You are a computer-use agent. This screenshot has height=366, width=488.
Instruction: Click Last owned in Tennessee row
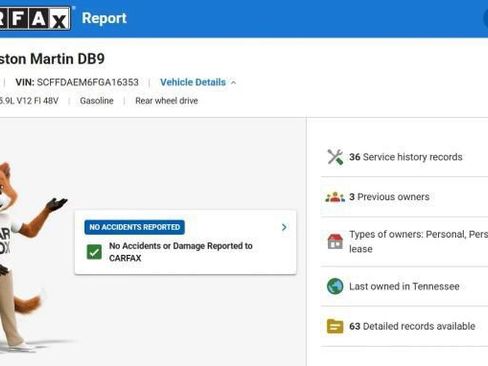click(x=404, y=286)
